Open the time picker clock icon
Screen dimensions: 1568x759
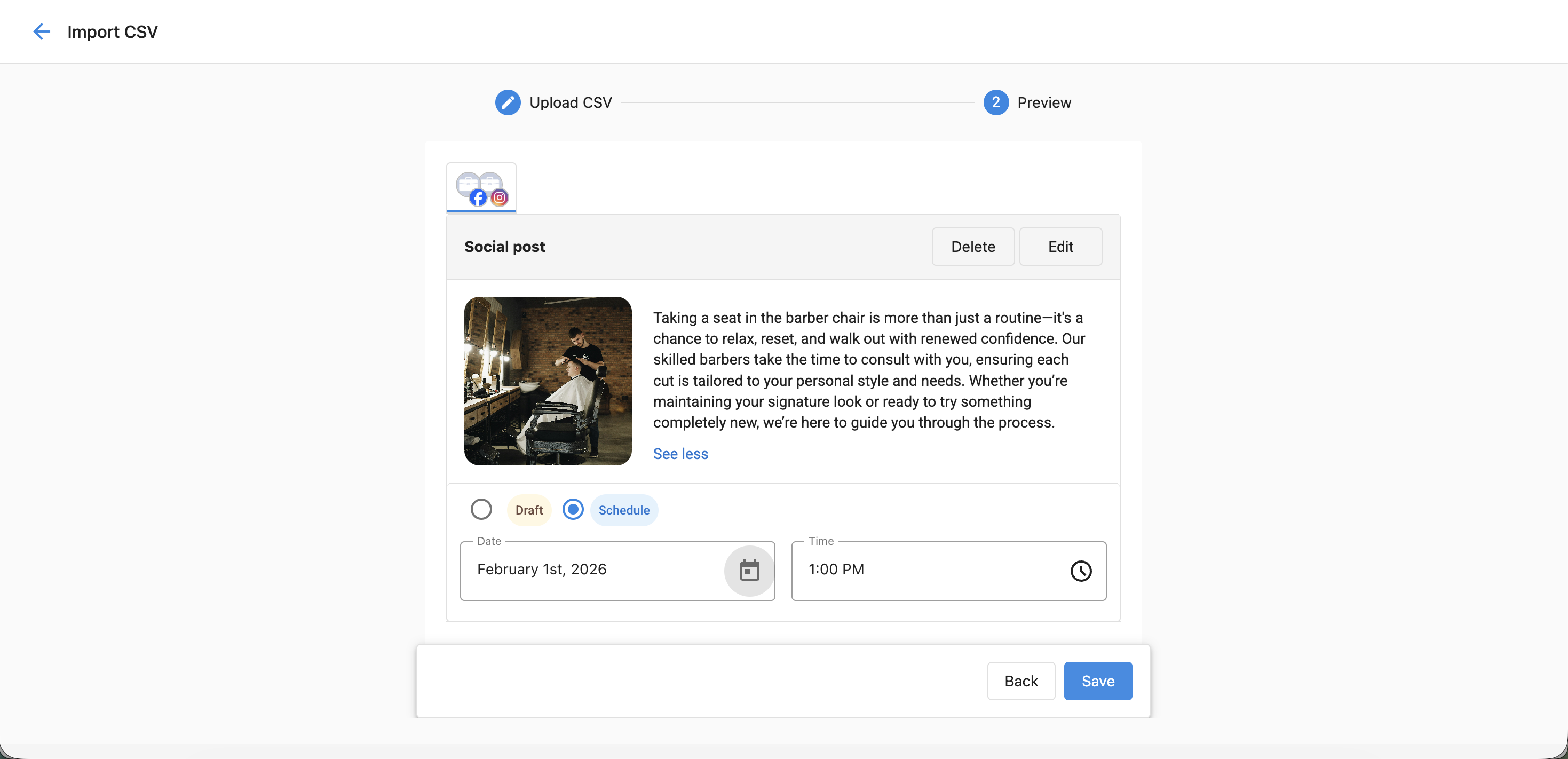1080,570
